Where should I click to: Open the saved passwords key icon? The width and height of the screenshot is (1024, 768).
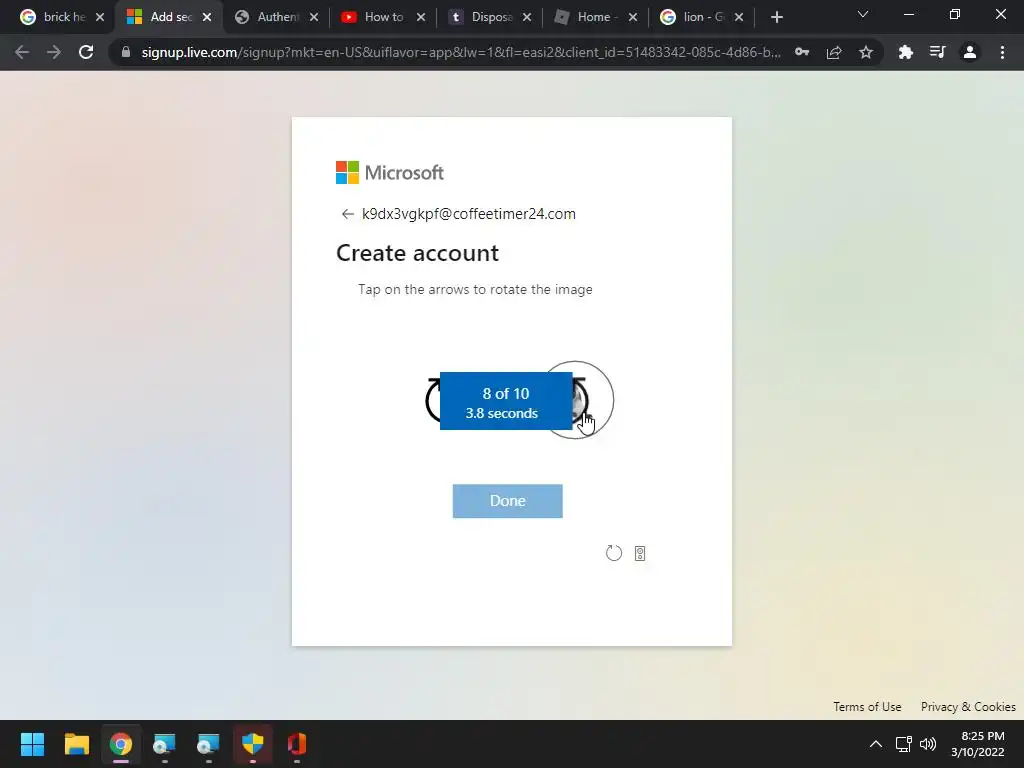pyautogui.click(x=802, y=52)
